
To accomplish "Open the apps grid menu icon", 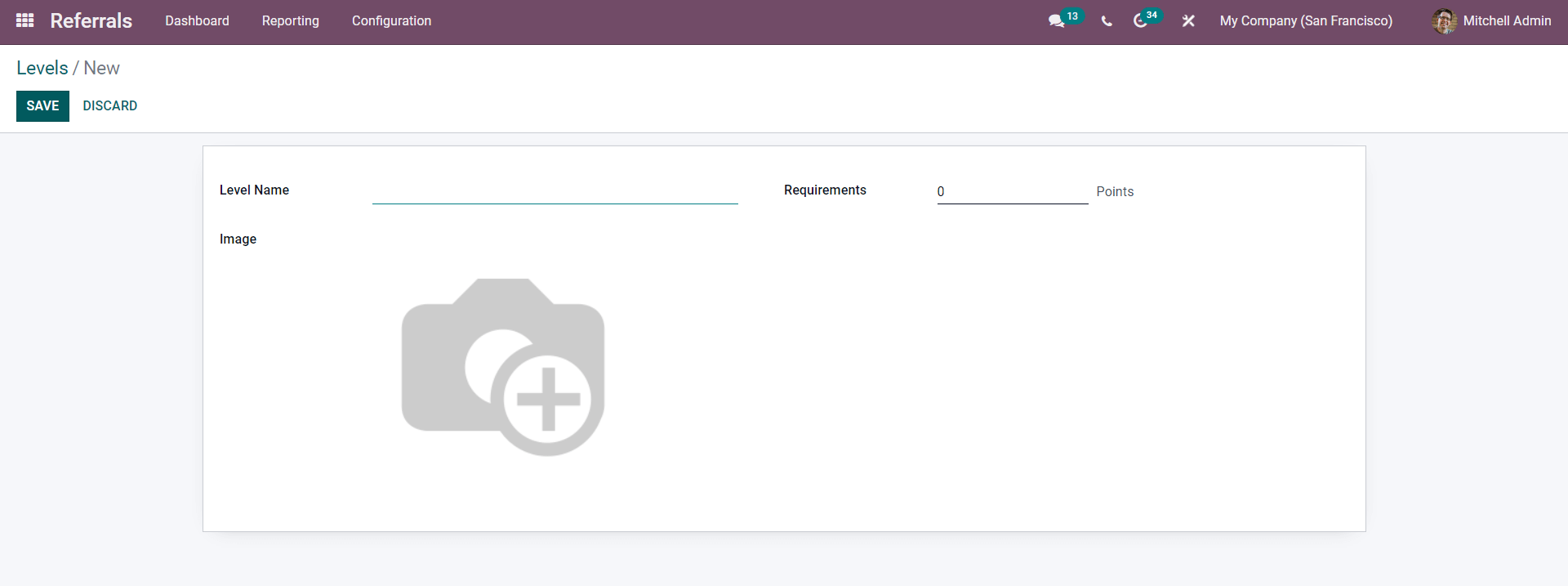I will coord(25,20).
